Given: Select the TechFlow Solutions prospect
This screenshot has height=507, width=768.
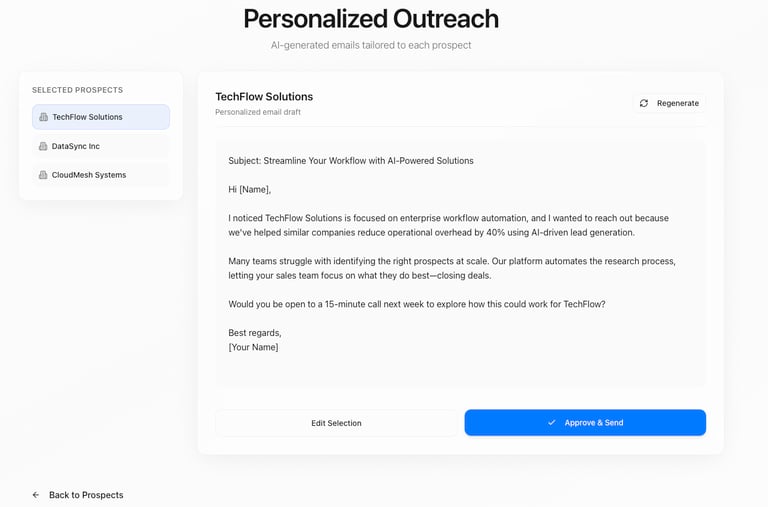Looking at the screenshot, I should click(100, 117).
